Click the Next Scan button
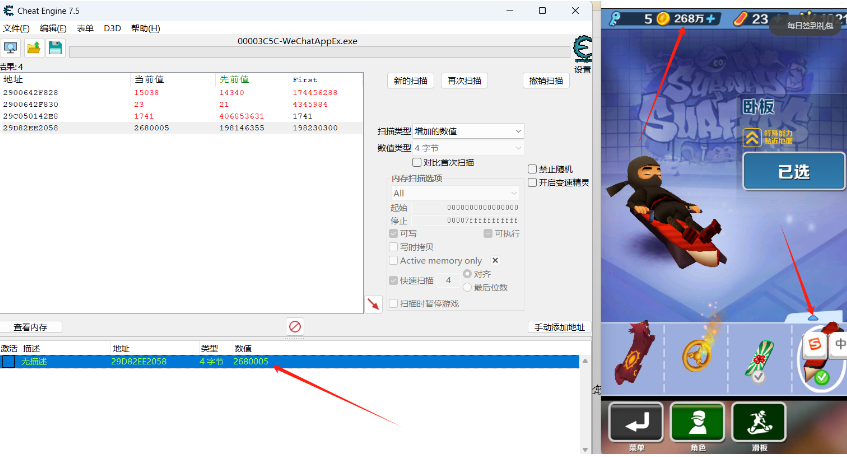Viewport: 847px width, 457px height. [465, 80]
